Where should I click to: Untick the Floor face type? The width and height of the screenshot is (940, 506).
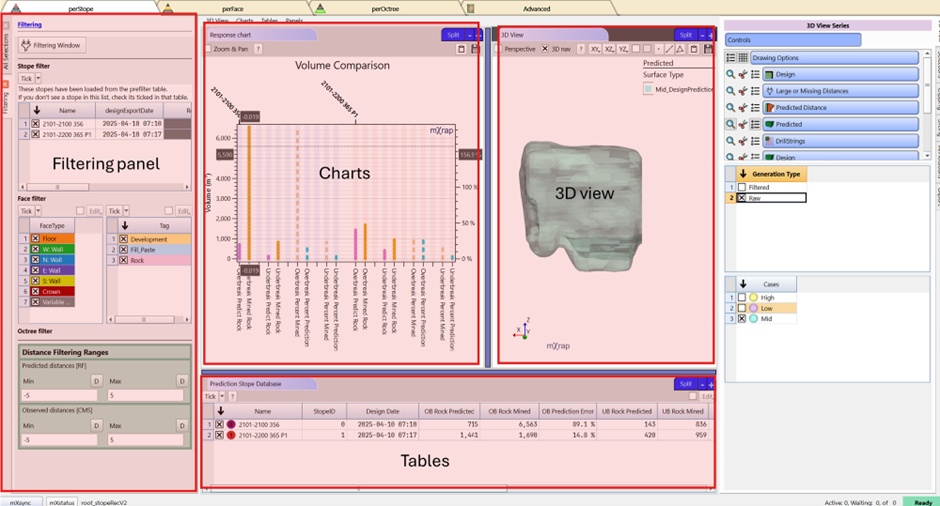35,239
